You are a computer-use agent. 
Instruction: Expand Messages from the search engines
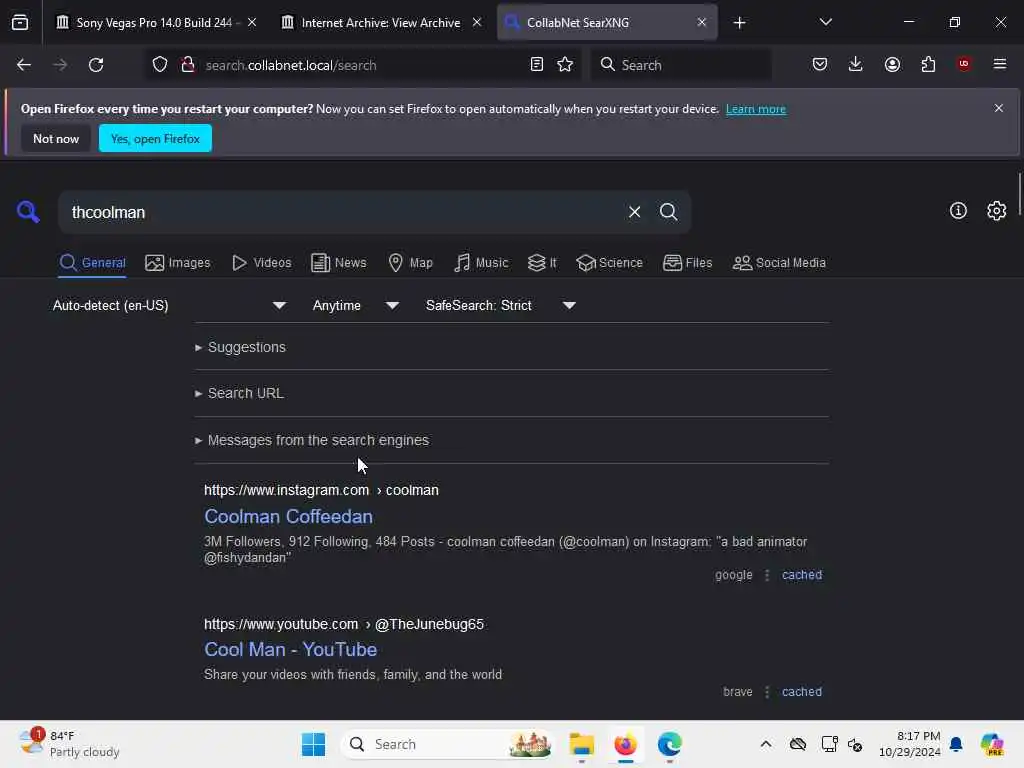(312, 440)
